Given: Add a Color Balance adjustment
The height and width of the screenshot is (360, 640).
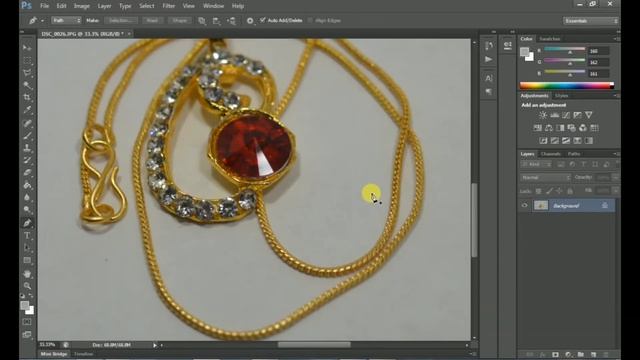Looking at the screenshot, I should coord(549,128).
